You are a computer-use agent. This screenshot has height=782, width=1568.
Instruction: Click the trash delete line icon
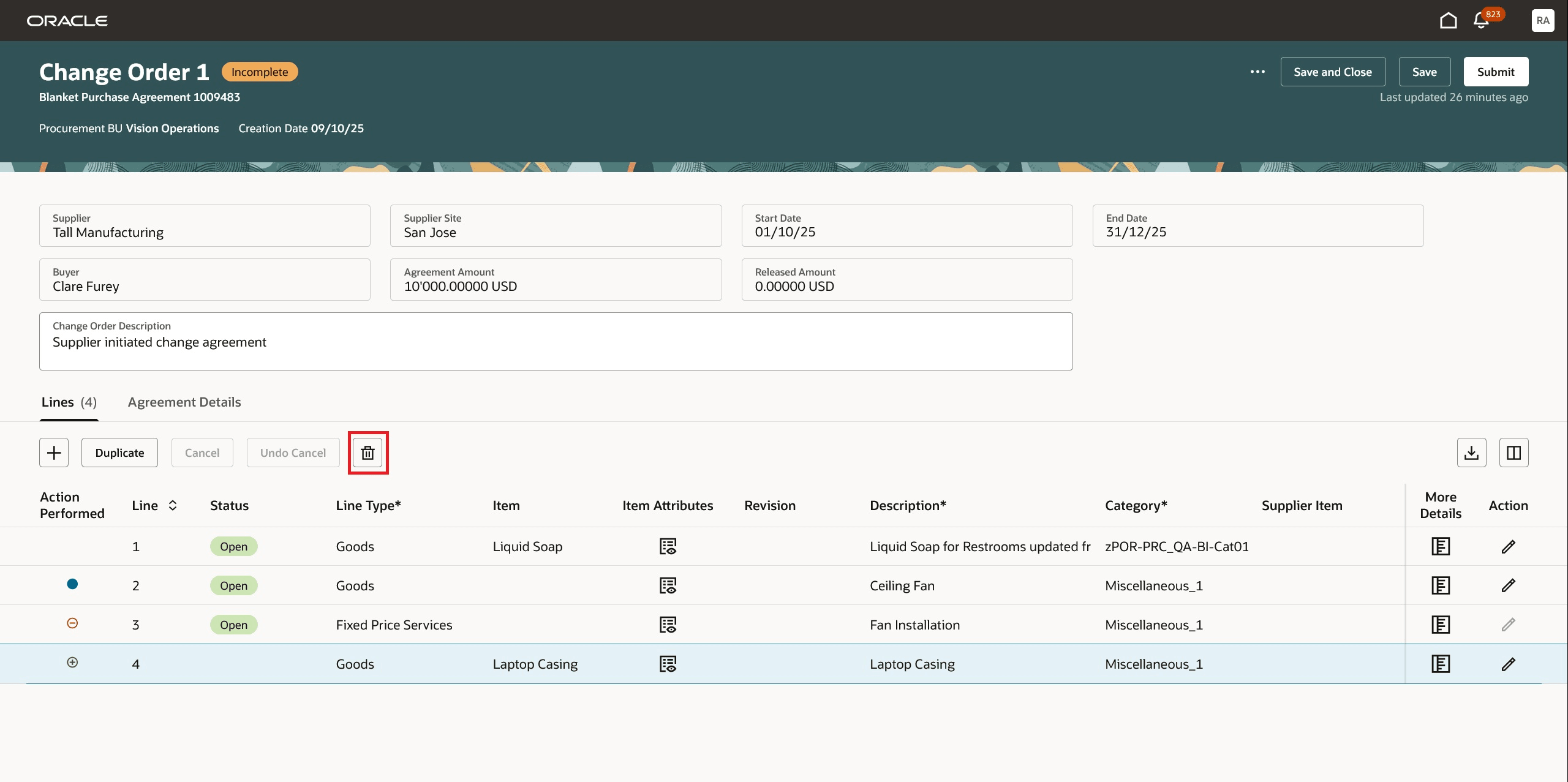coord(367,453)
